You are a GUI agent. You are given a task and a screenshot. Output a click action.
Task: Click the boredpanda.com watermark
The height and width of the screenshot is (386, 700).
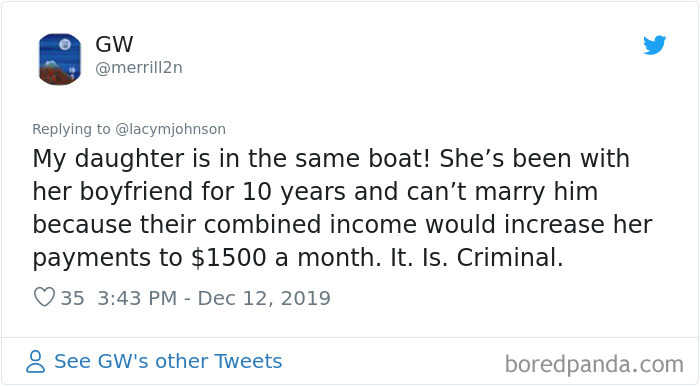pos(594,365)
